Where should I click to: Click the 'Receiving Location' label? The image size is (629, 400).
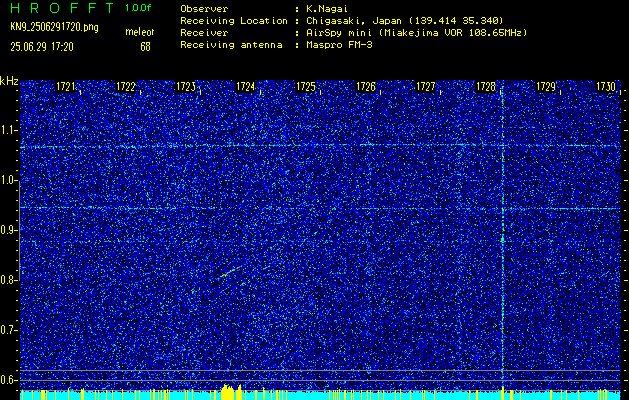(x=234, y=20)
